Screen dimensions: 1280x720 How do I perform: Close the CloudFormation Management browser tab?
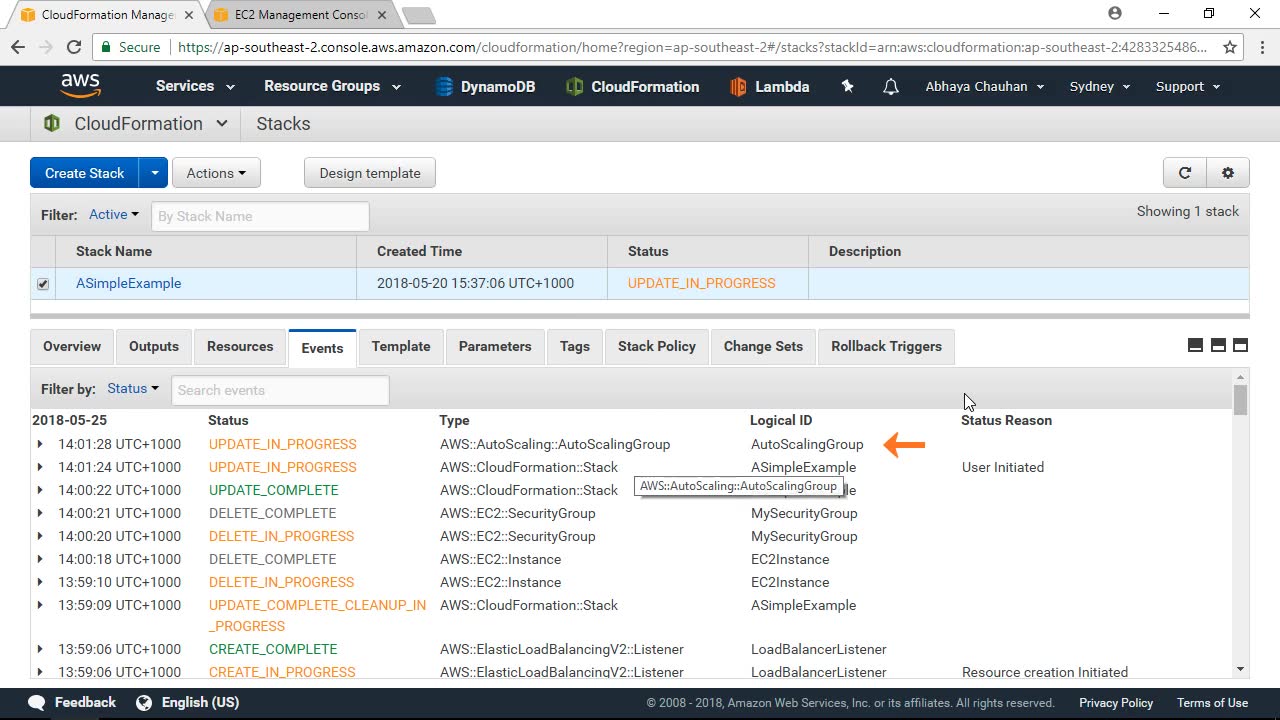click(189, 15)
